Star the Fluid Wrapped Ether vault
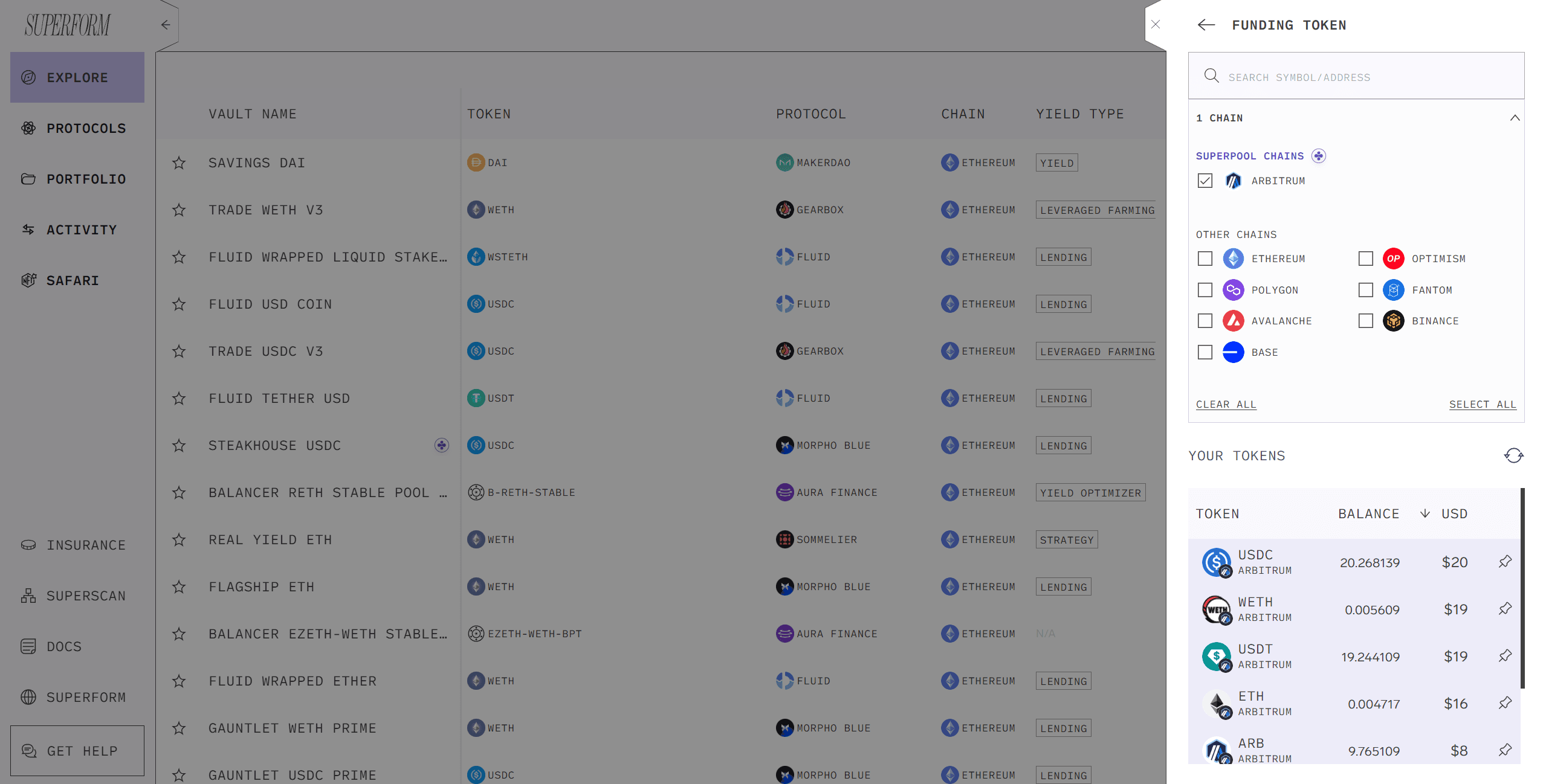This screenshot has width=1546, height=784. point(179,681)
